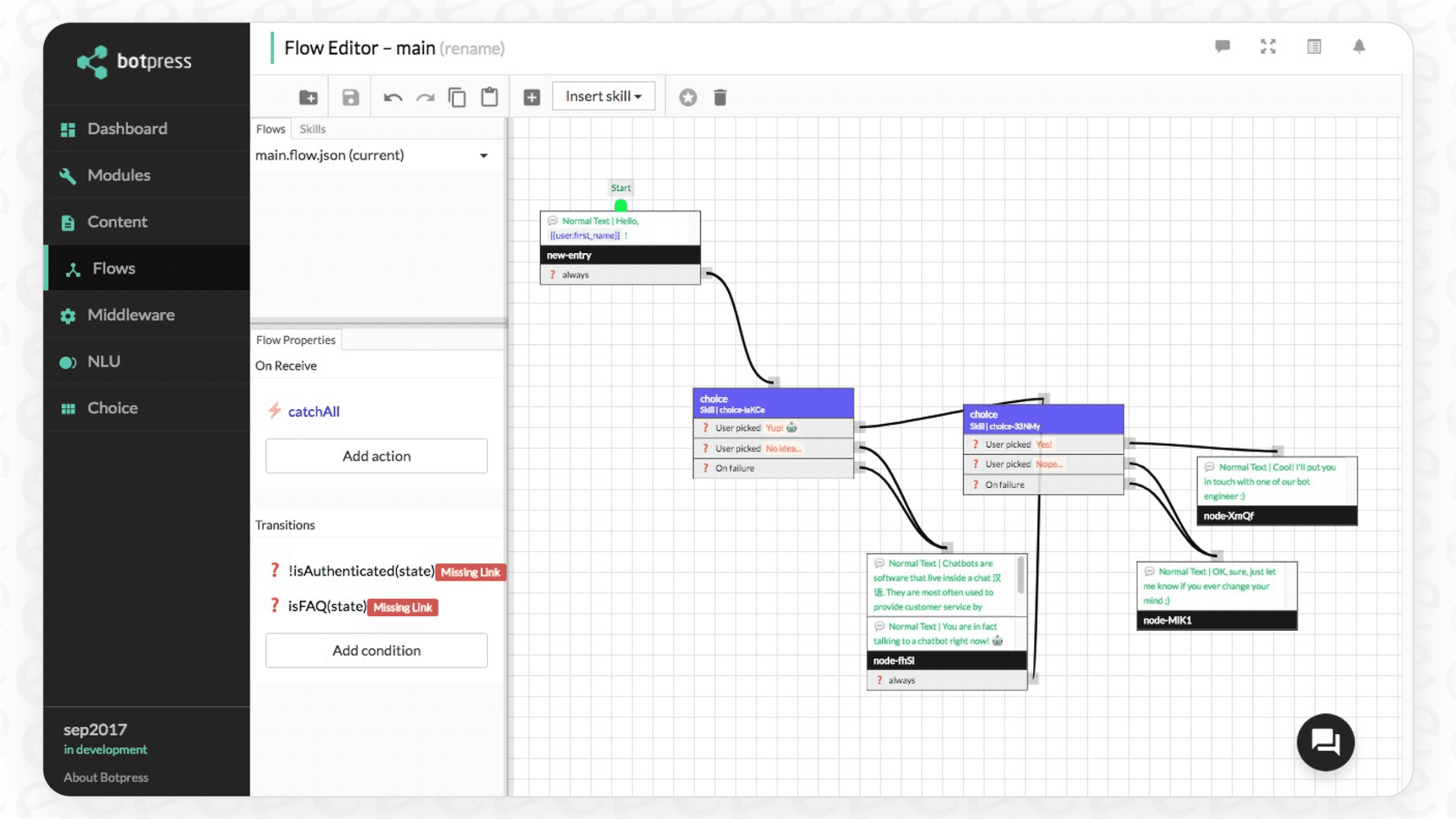Undo the last flow change

click(392, 96)
